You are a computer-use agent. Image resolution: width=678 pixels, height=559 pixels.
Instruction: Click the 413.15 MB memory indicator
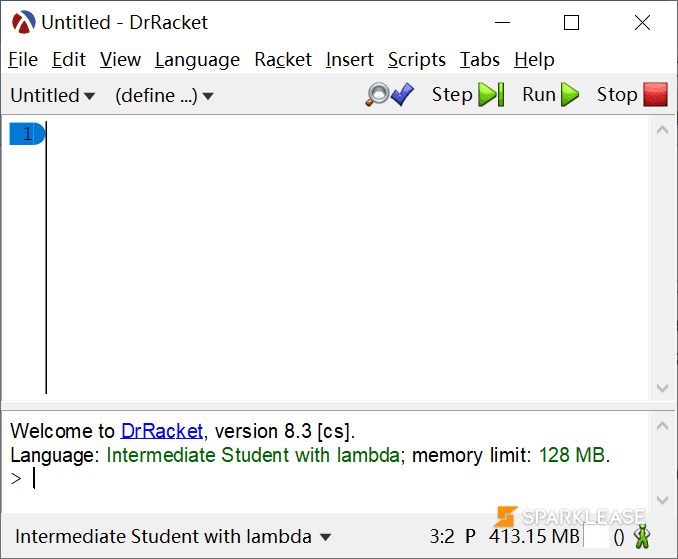tap(534, 537)
